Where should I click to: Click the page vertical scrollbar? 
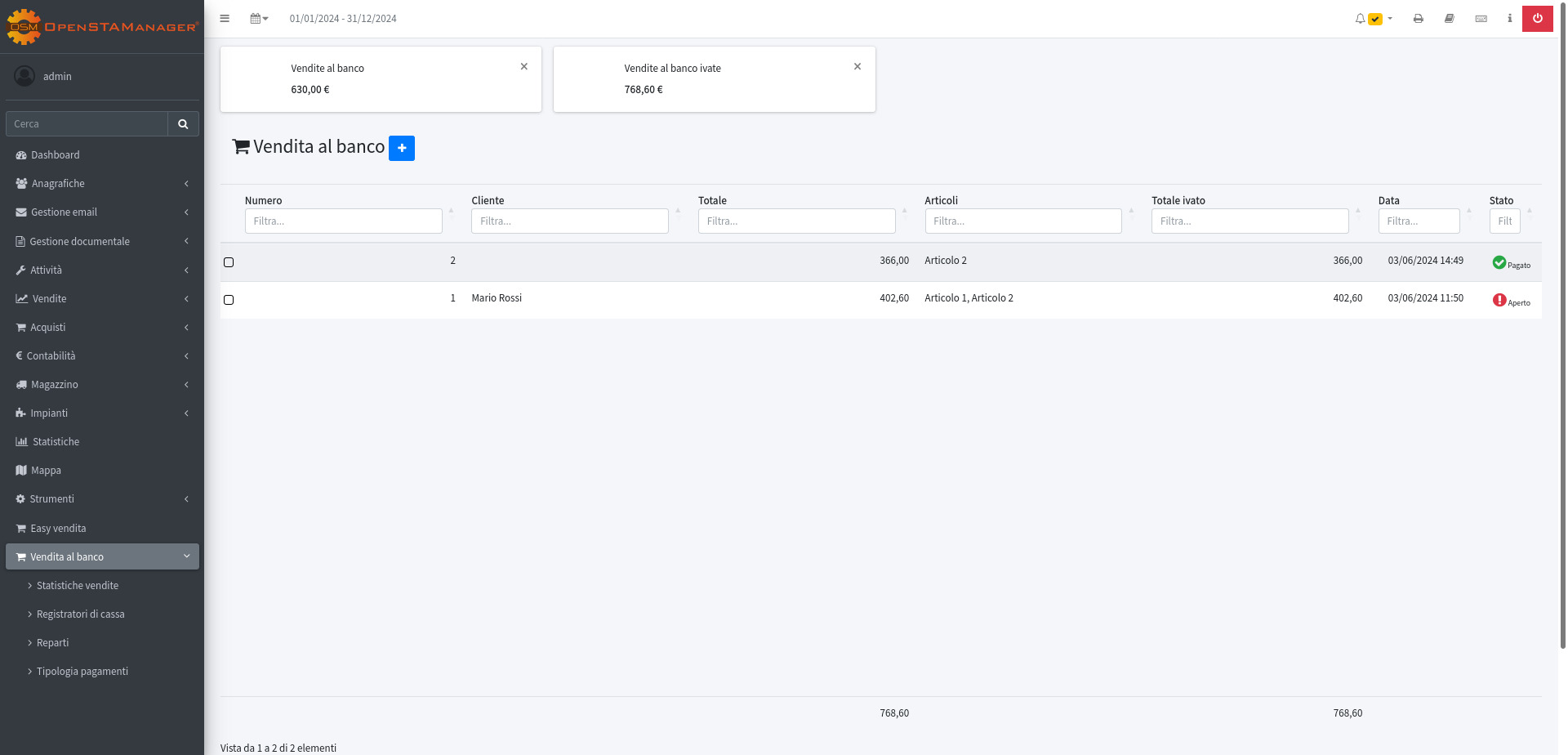pyautogui.click(x=1562, y=327)
